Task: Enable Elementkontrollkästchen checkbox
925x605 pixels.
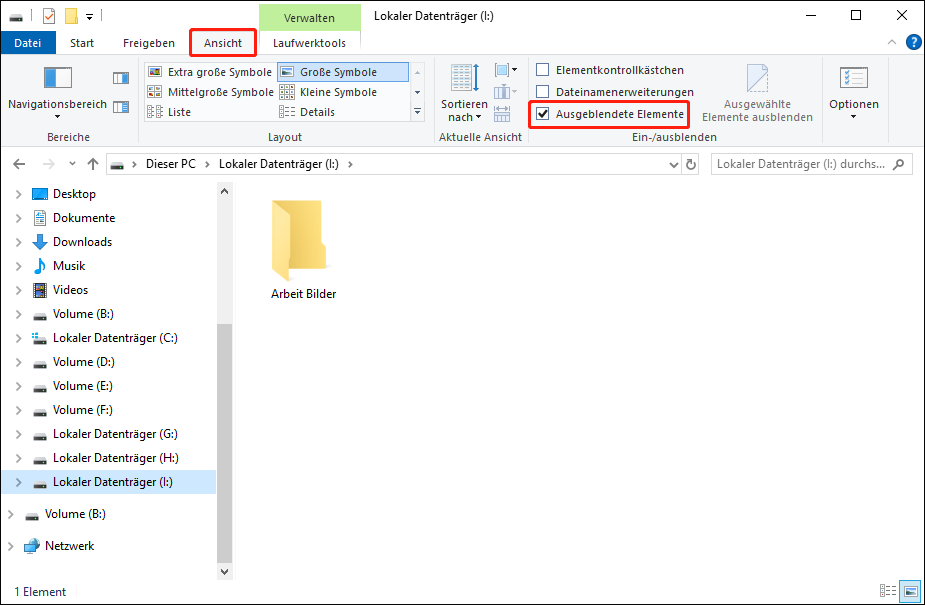Action: coord(543,70)
